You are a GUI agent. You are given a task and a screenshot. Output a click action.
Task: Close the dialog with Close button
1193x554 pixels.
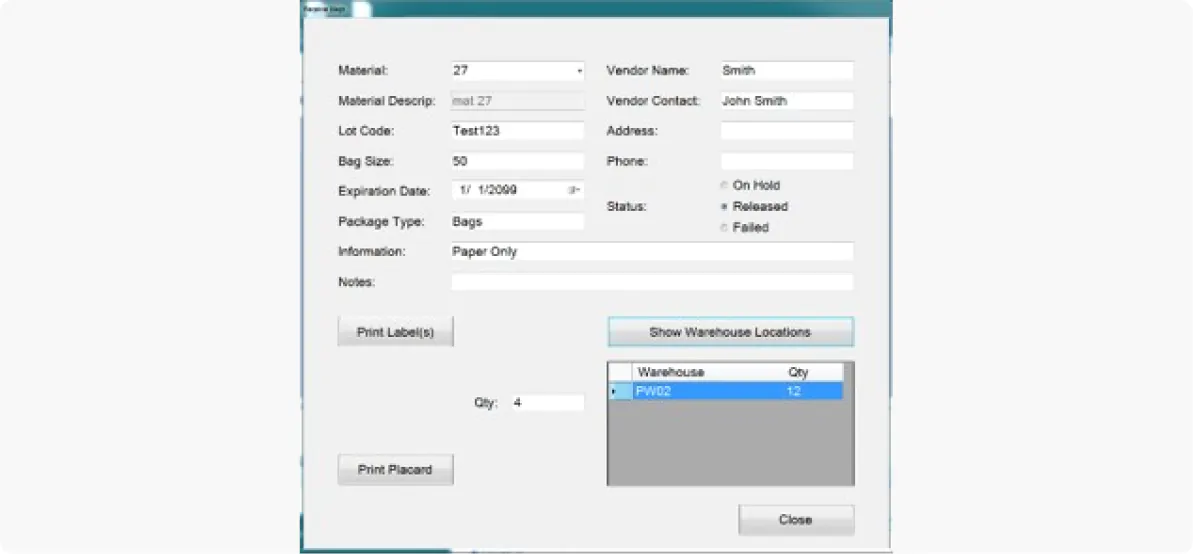[796, 520]
